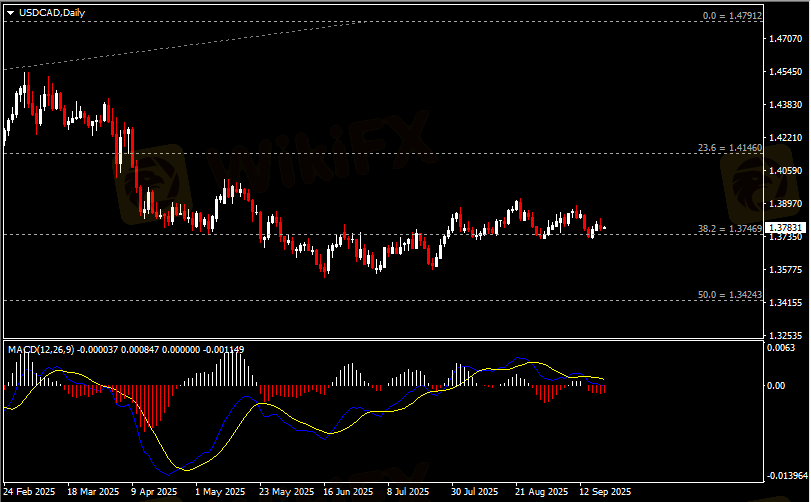Image resolution: width=811 pixels, height=502 pixels.
Task: Click the 30 Jul 2025 date label
Action: pos(474,492)
